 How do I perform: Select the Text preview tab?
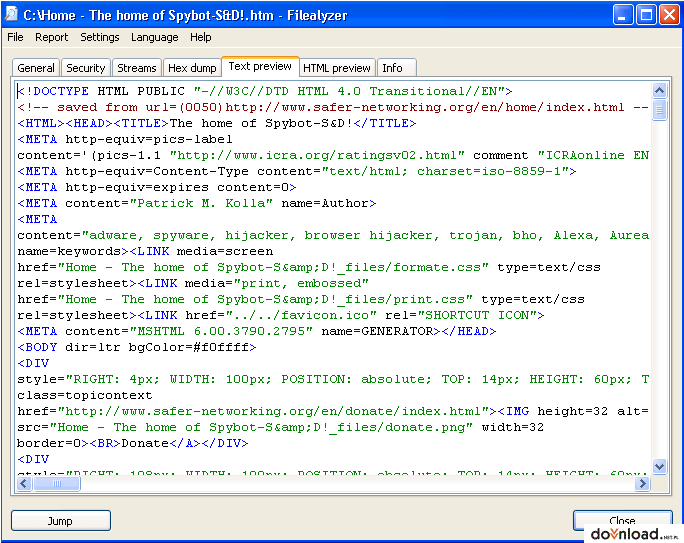click(260, 66)
